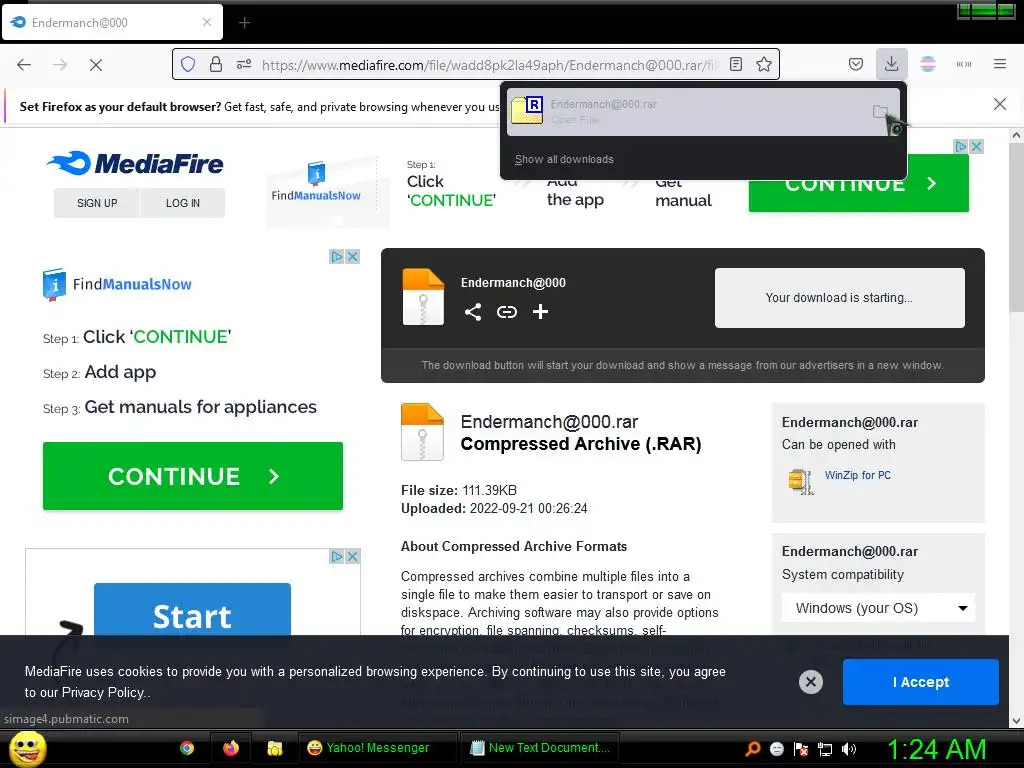Select the Endermanch@000 browser tab
The height and width of the screenshot is (768, 1024).
(x=112, y=22)
